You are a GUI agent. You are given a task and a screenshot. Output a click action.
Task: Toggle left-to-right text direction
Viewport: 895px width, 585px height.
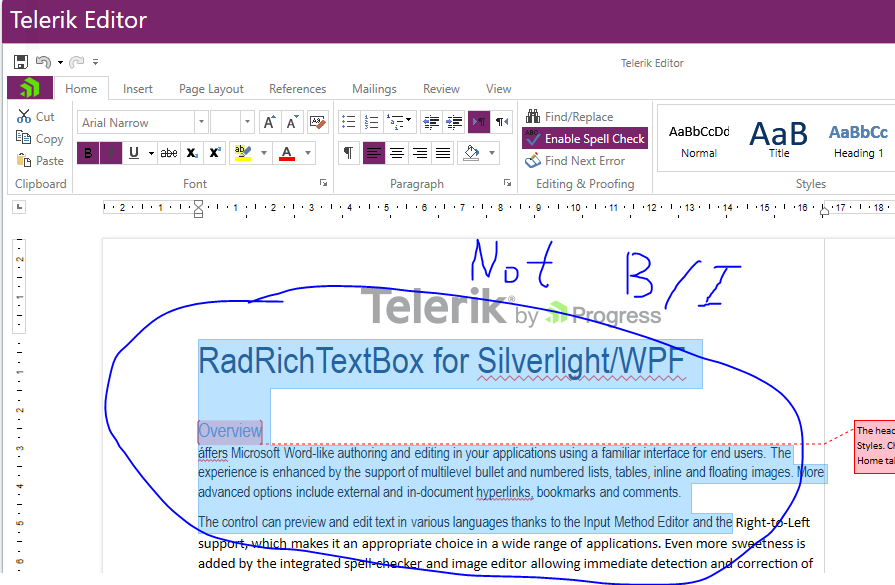tap(479, 122)
